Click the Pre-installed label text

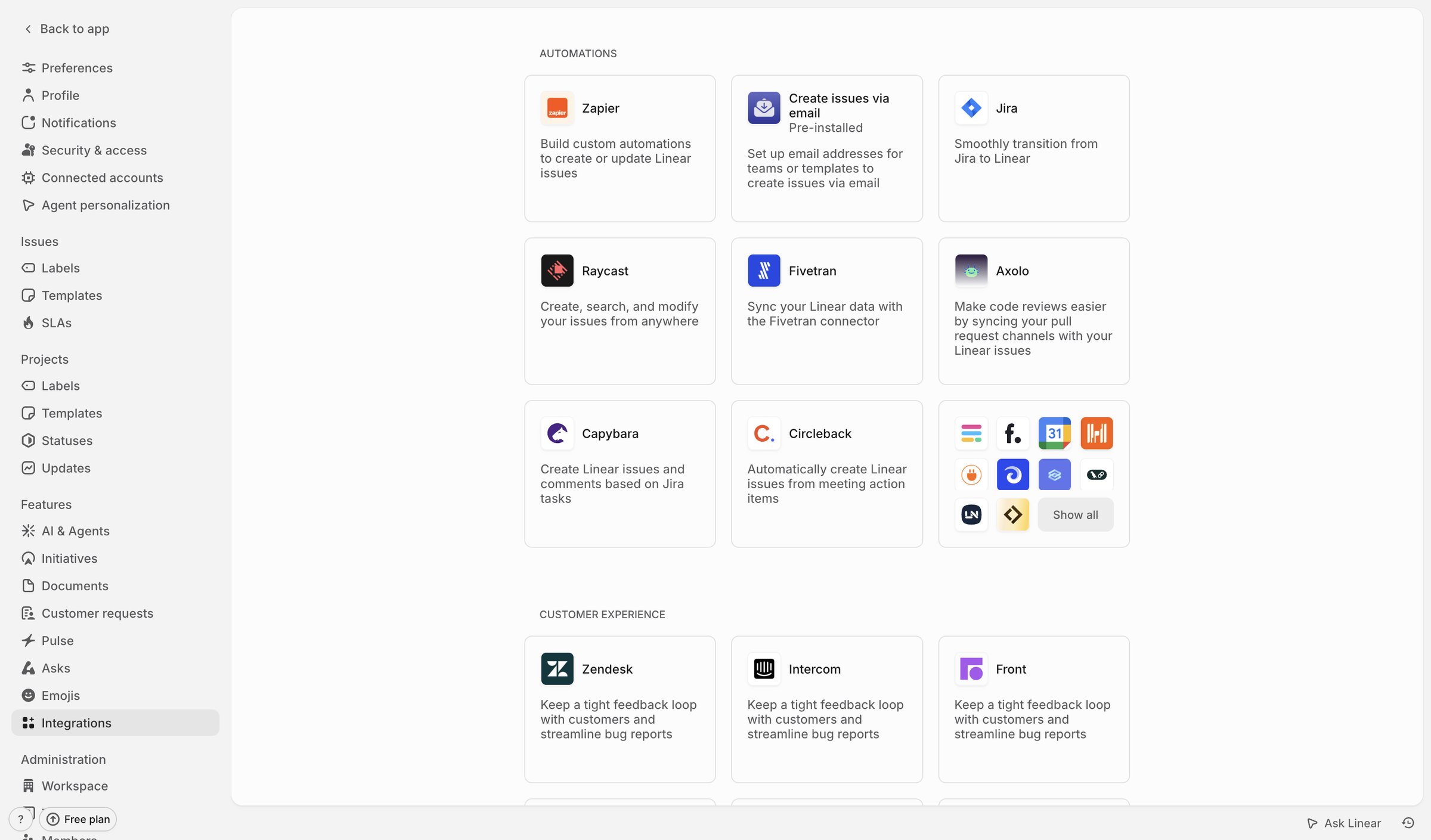tap(826, 128)
